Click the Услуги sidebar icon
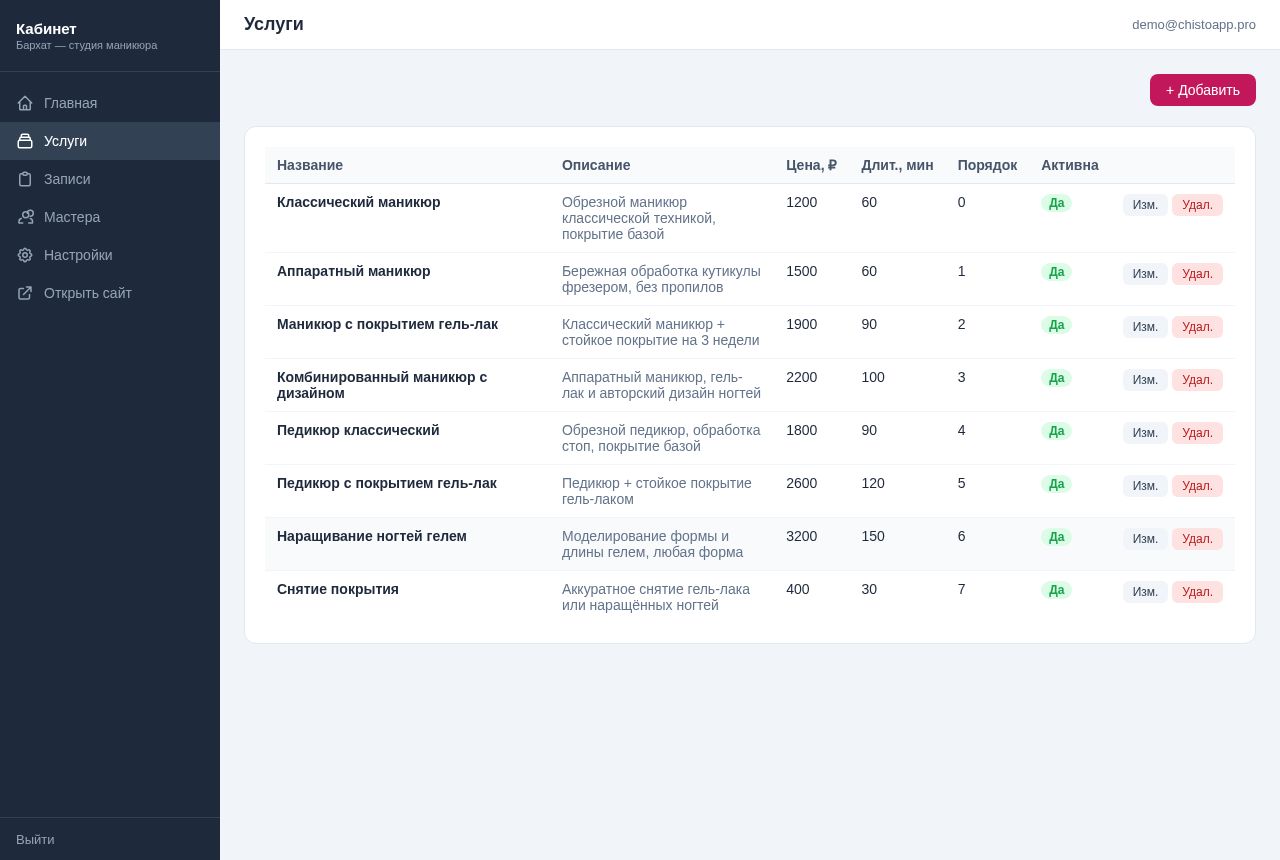 click(x=25, y=141)
